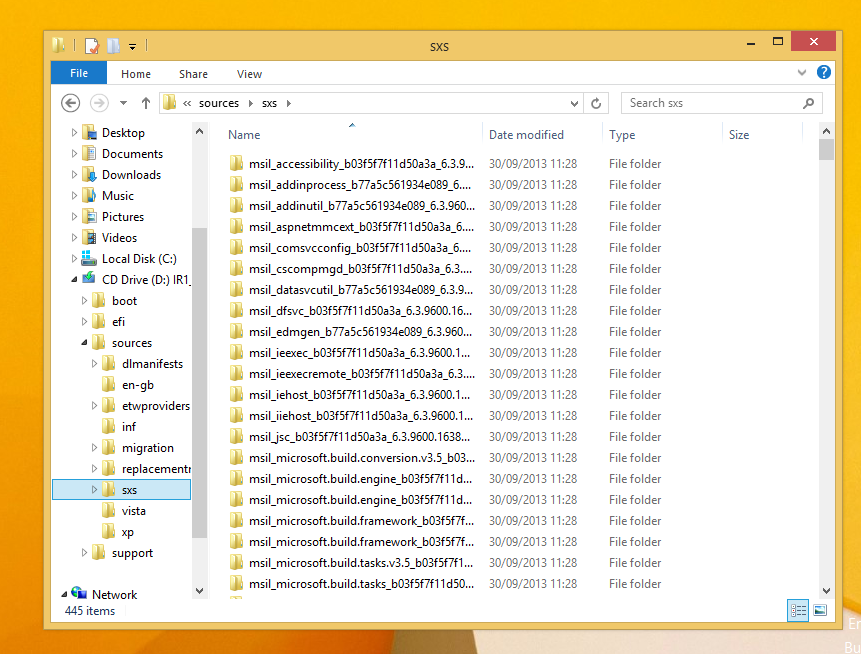The image size is (861, 654).
Task: Select Pictures in navigation pane
Action: click(122, 216)
